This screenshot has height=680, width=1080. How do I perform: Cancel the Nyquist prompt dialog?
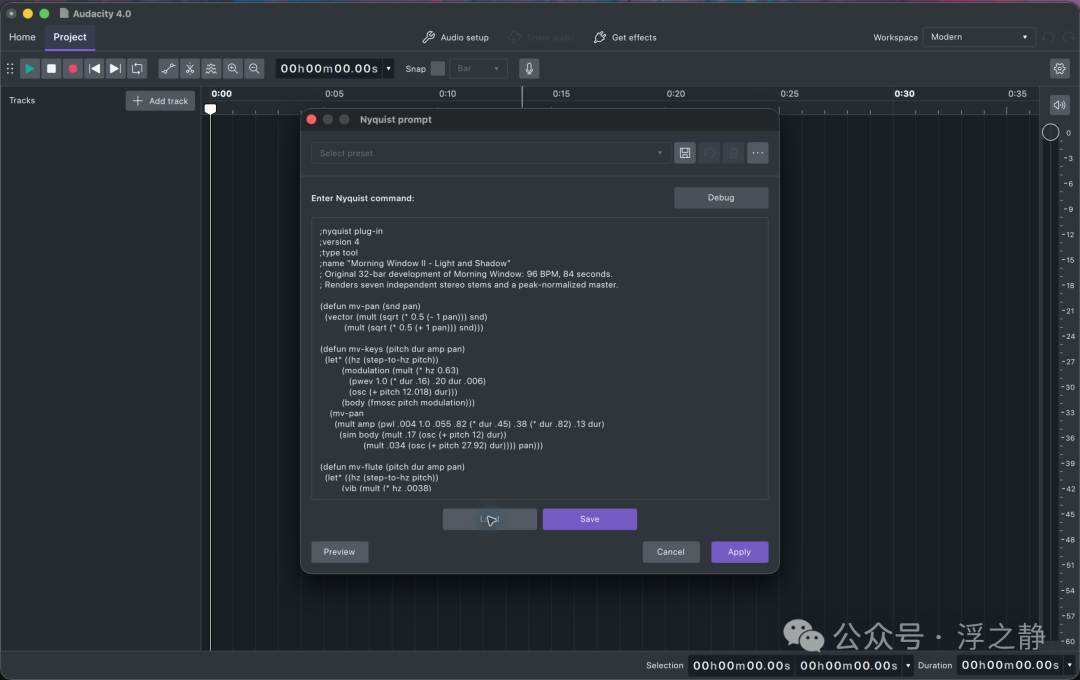coord(671,552)
